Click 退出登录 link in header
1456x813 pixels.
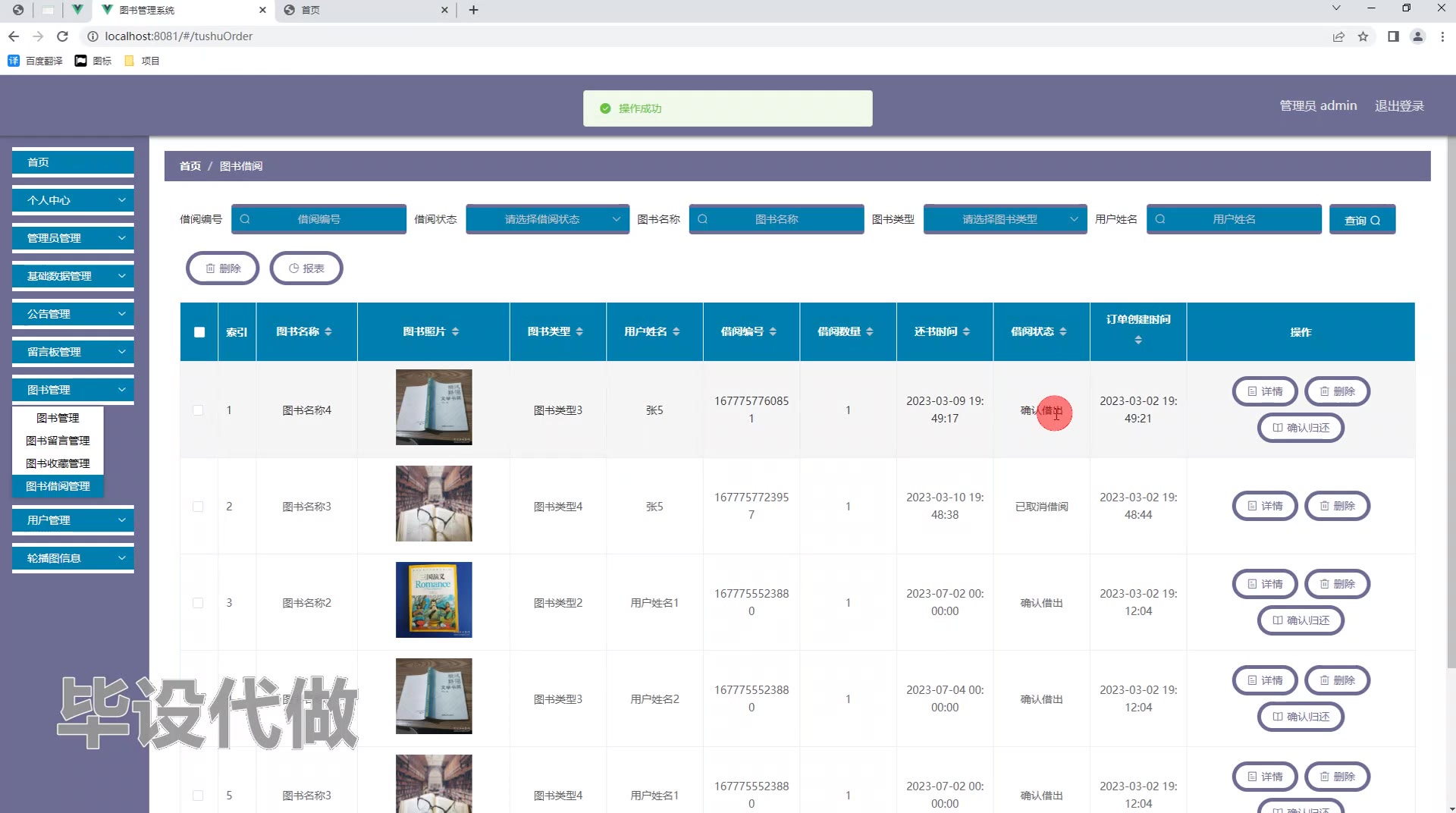click(x=1399, y=106)
